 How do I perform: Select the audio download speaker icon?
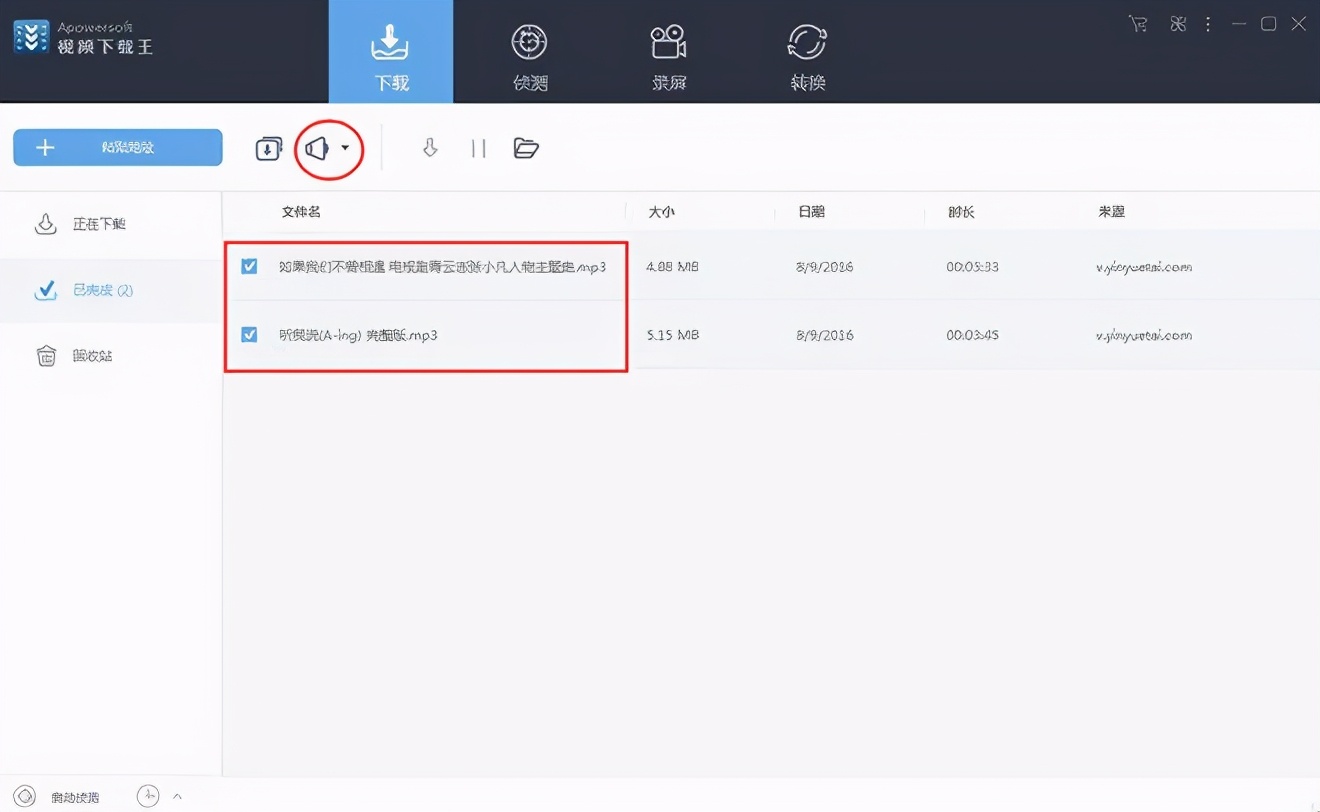point(317,147)
